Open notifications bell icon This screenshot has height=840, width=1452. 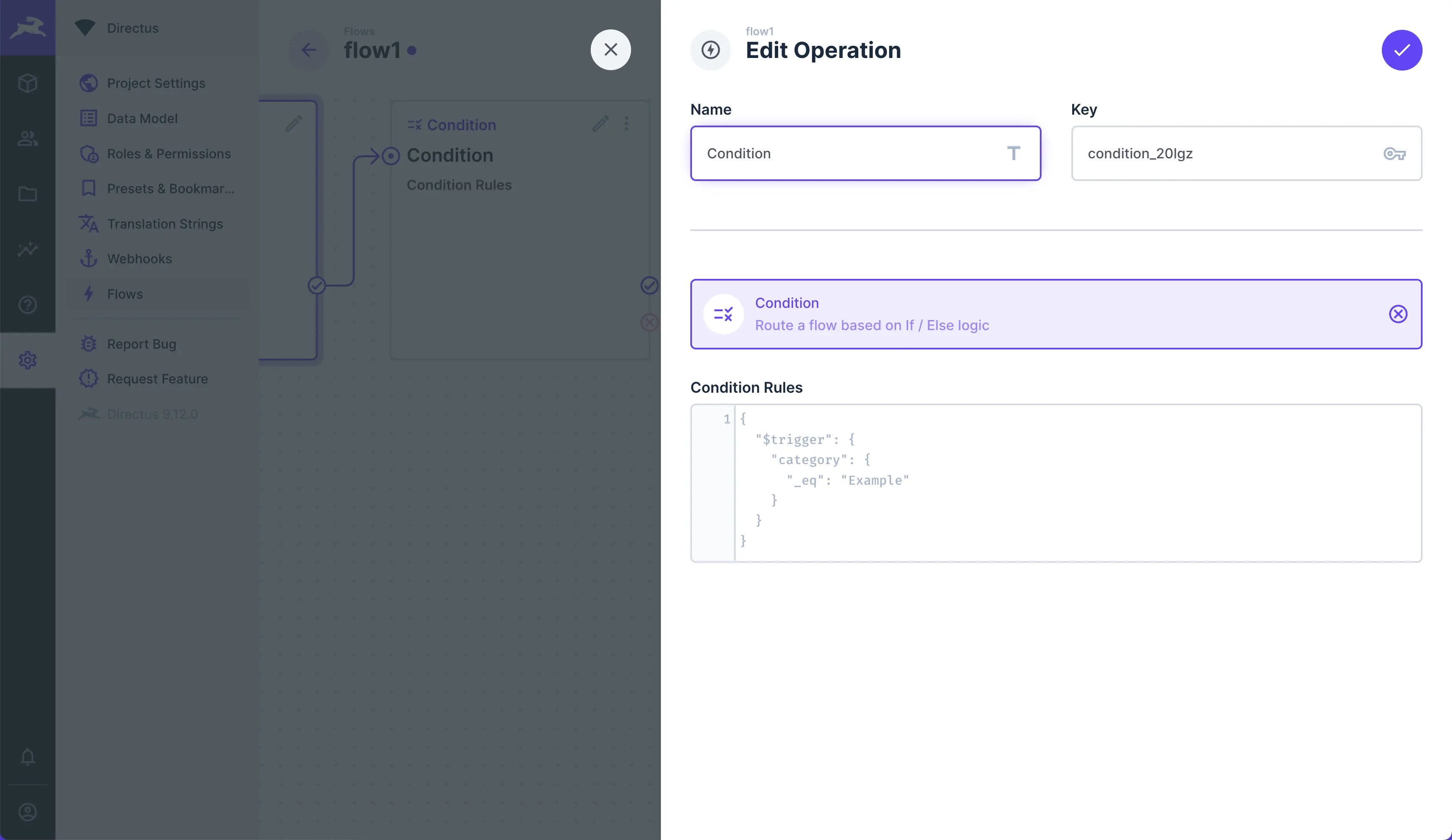coord(28,756)
